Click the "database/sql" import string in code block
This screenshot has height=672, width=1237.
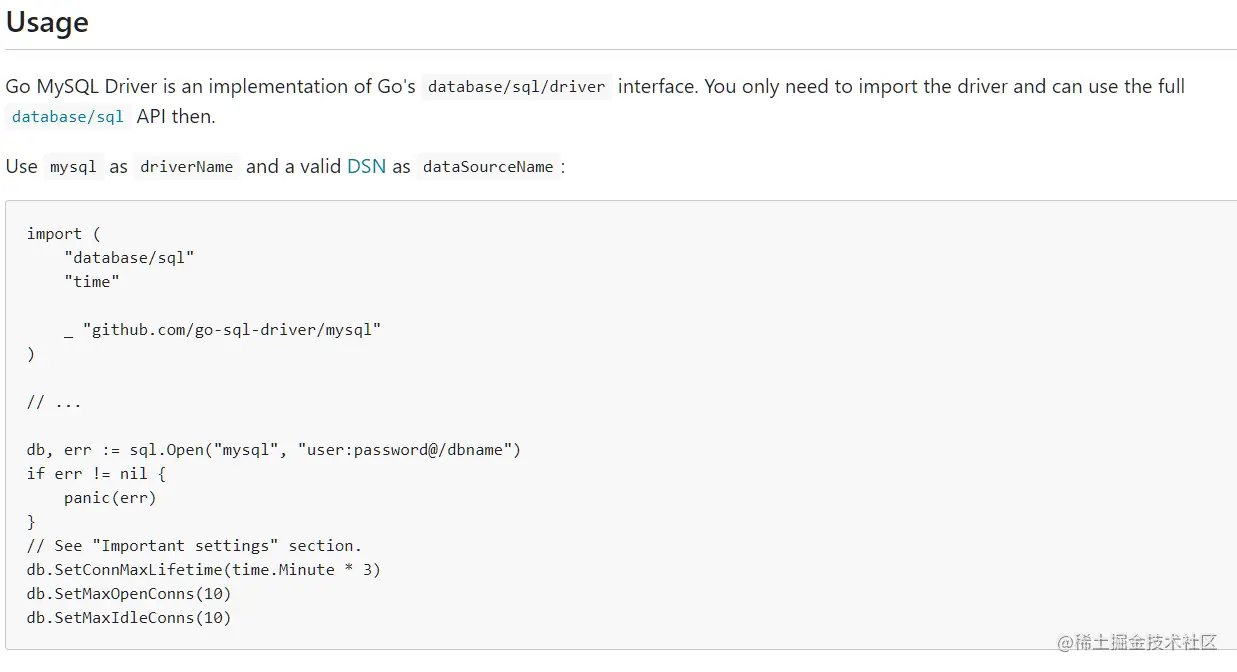click(129, 258)
